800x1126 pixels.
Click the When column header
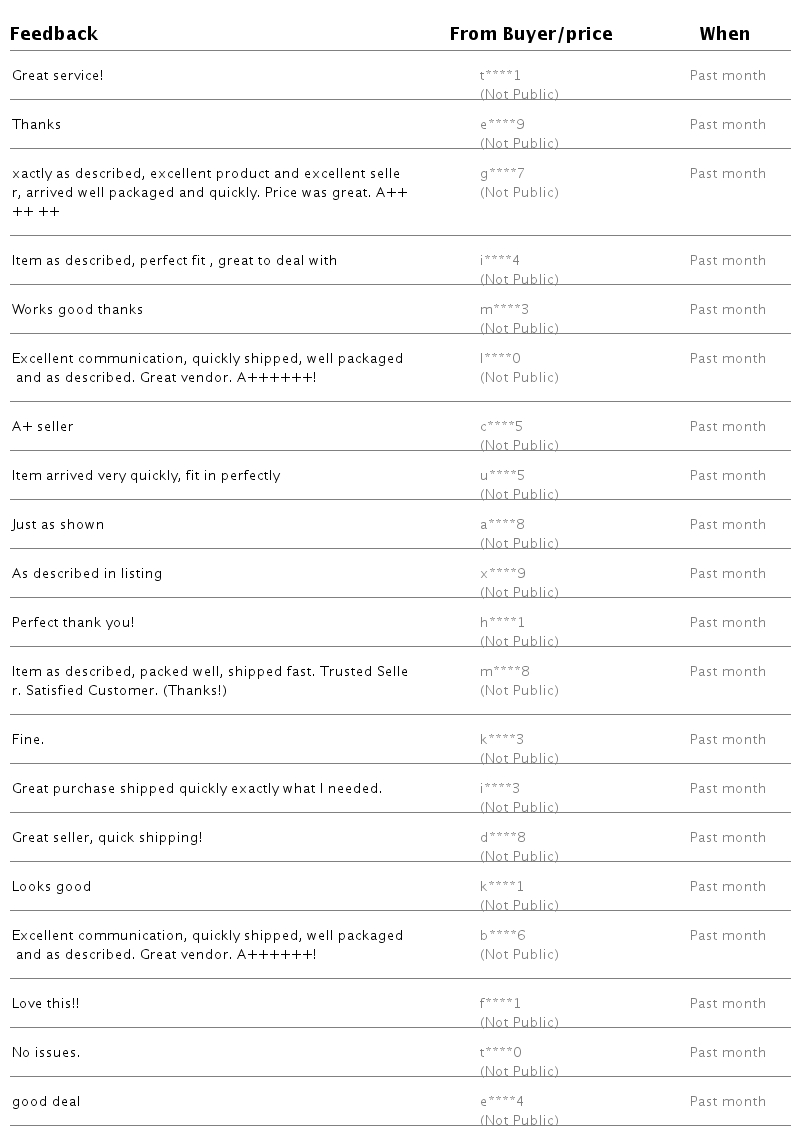[x=725, y=34]
